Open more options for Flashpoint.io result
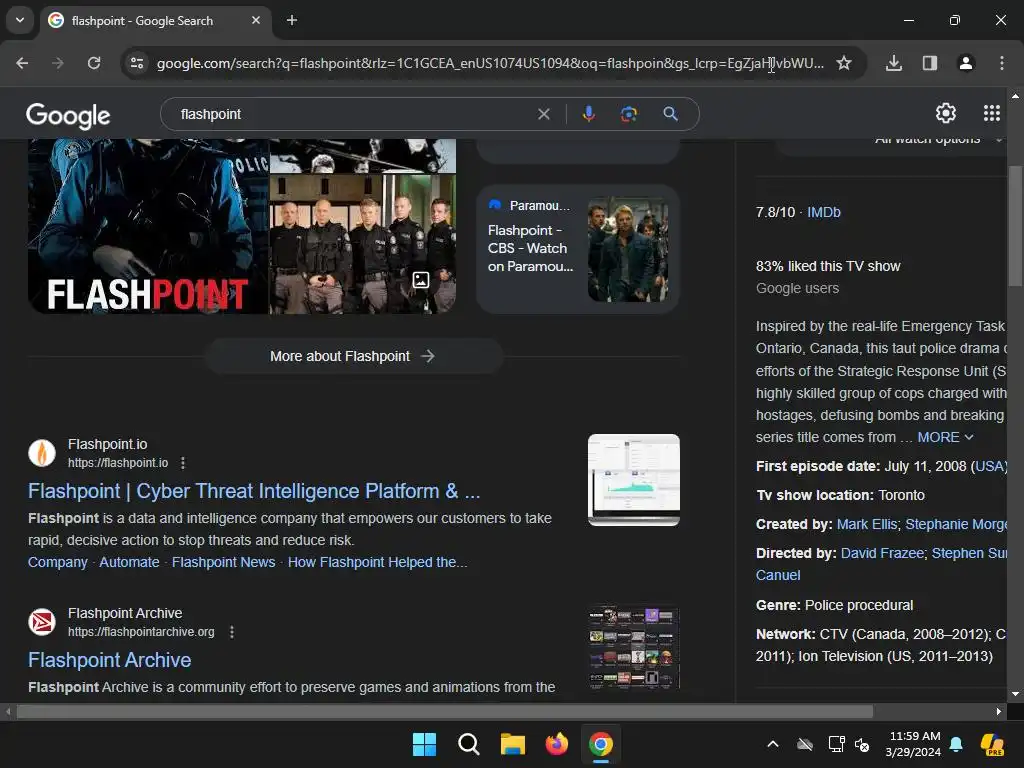 coord(183,463)
